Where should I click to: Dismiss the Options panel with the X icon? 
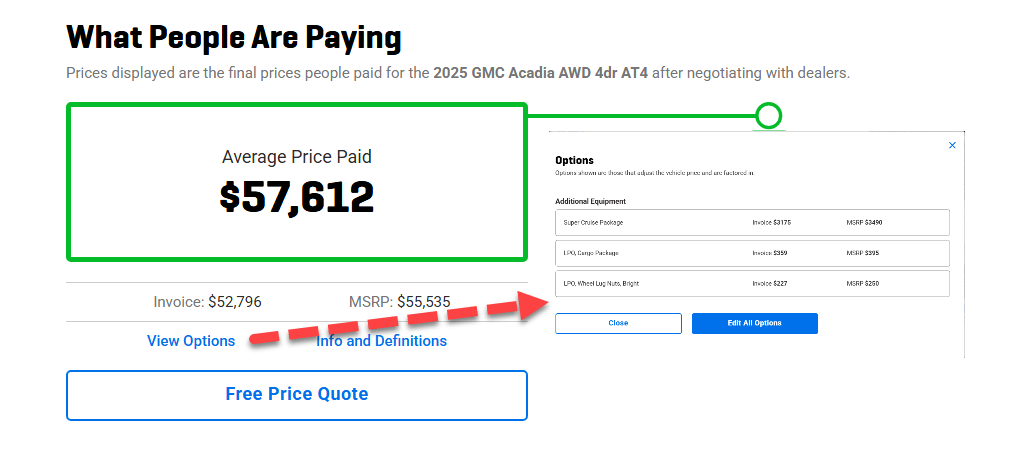coord(952,145)
